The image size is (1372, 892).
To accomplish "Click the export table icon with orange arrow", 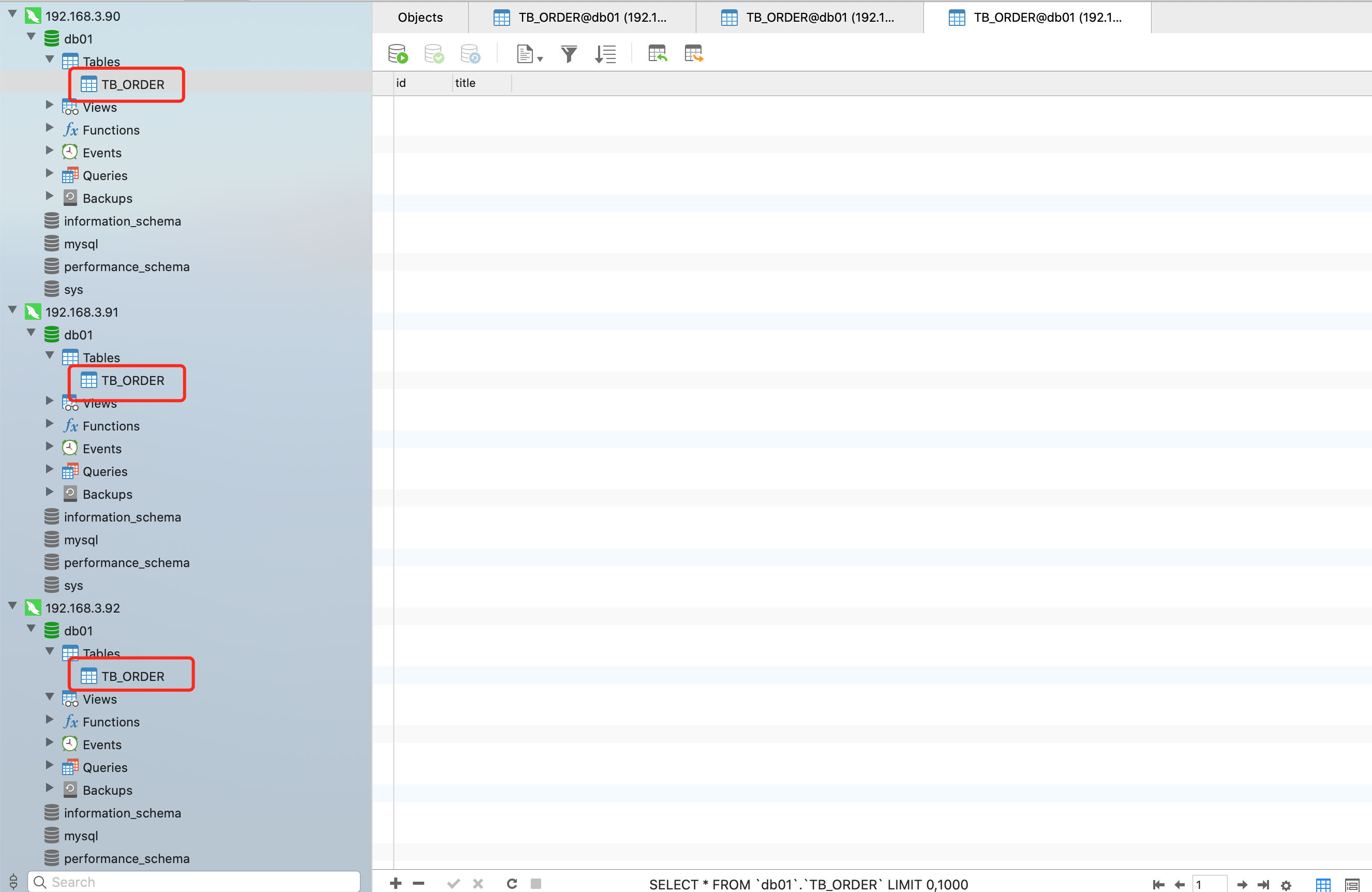I will (693, 54).
